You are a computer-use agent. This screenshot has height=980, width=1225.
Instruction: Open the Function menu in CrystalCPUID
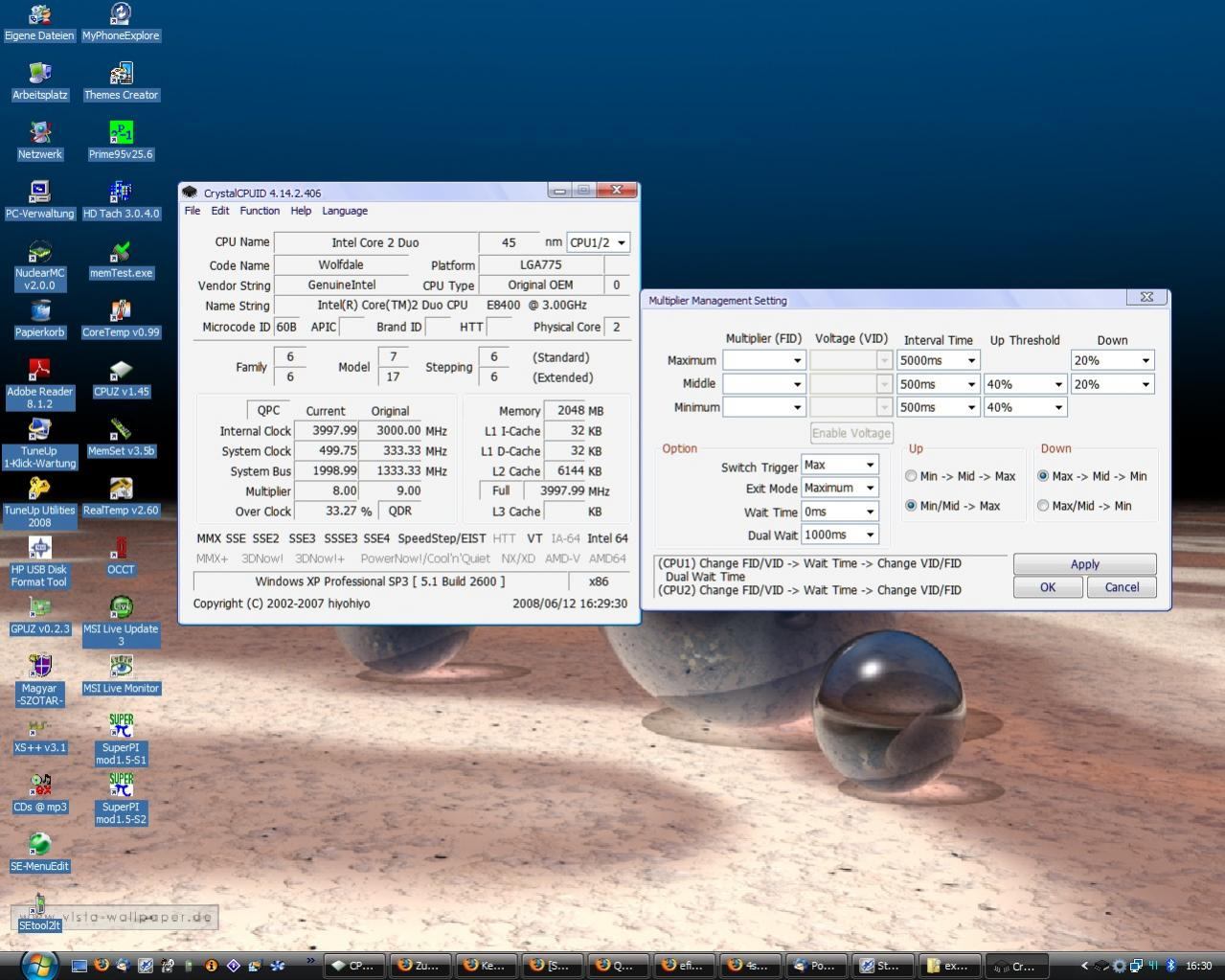(260, 211)
